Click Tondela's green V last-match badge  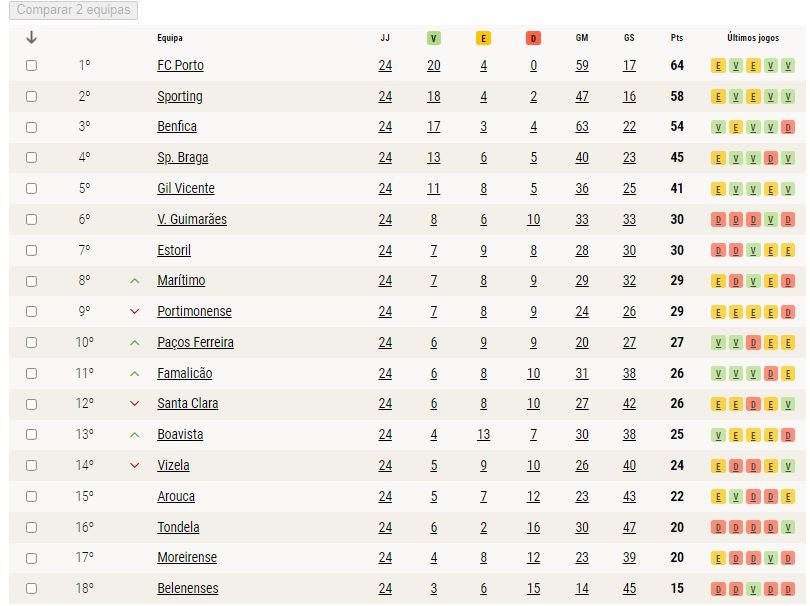788,527
